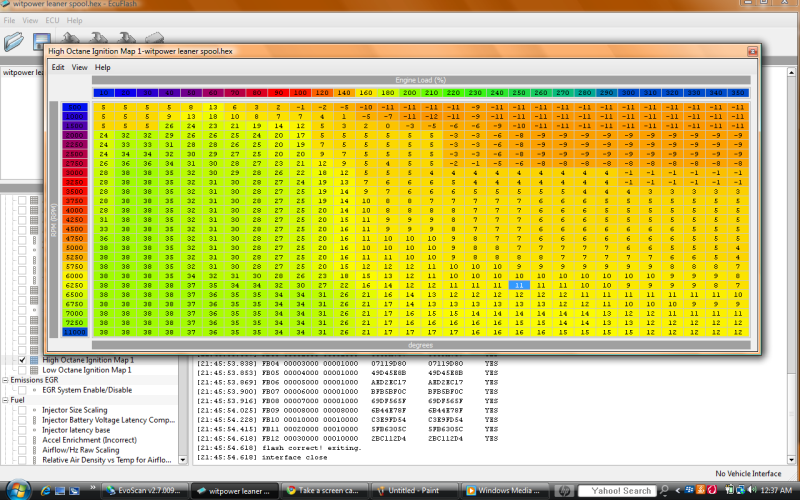Click the gray ECU module toolbar icon
Image resolution: width=800 pixels, height=500 pixels.
(154, 38)
